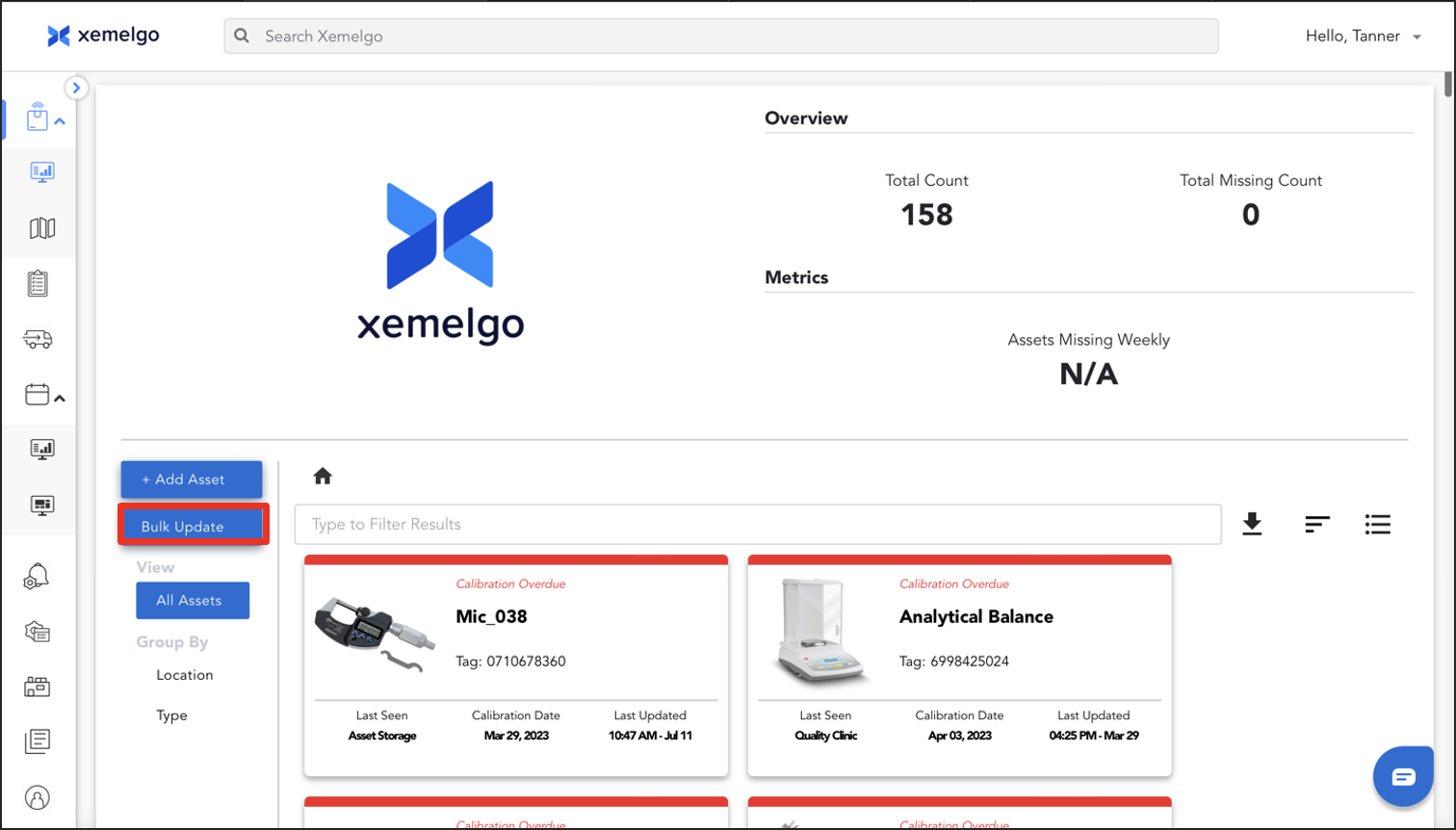Click Tag: 6998425024 text
Viewport: 1456px width, 830px height.
[954, 661]
